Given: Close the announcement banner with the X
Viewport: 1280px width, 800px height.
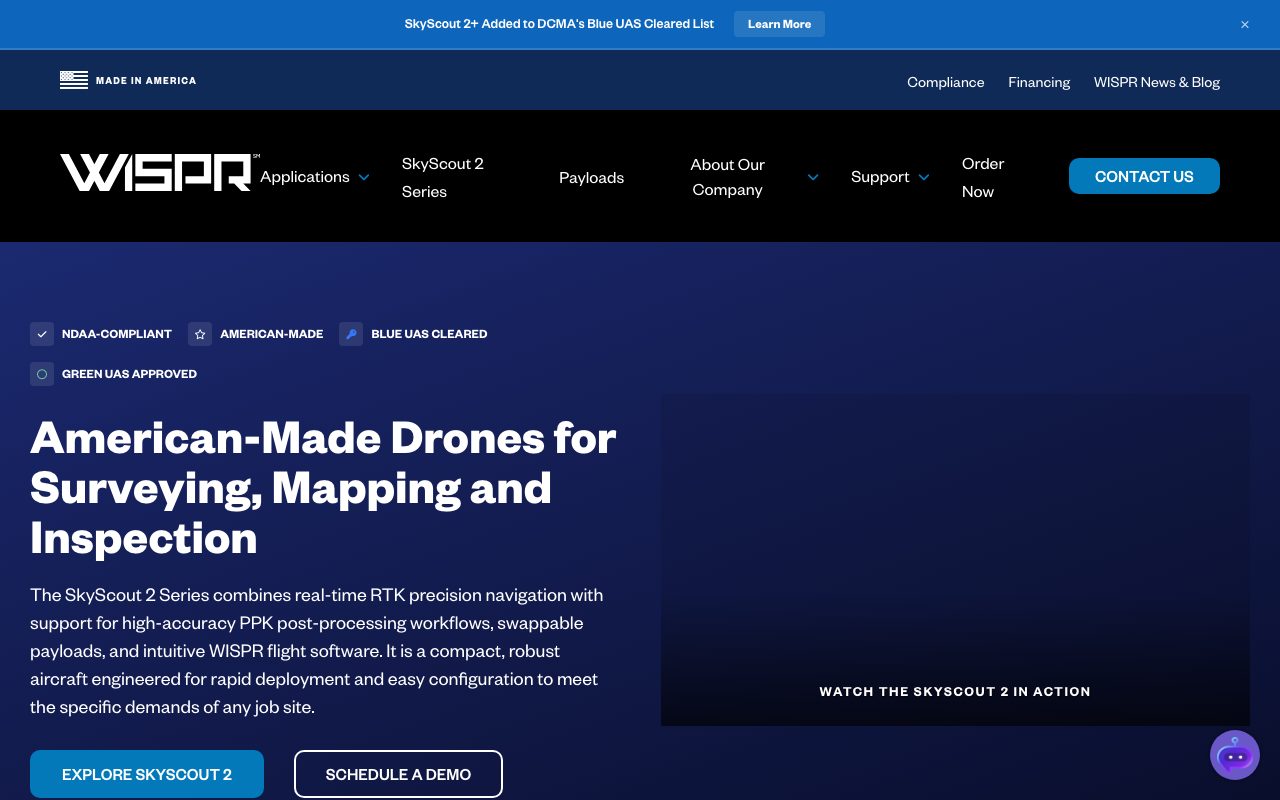Looking at the screenshot, I should point(1245,25).
